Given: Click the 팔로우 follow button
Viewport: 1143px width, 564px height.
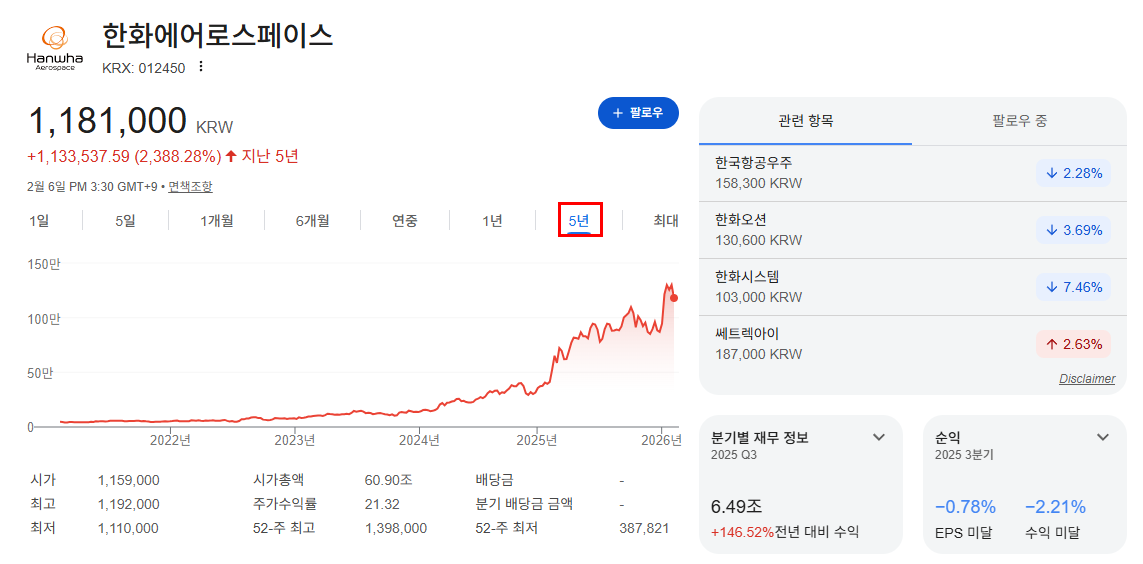Looking at the screenshot, I should point(638,113).
